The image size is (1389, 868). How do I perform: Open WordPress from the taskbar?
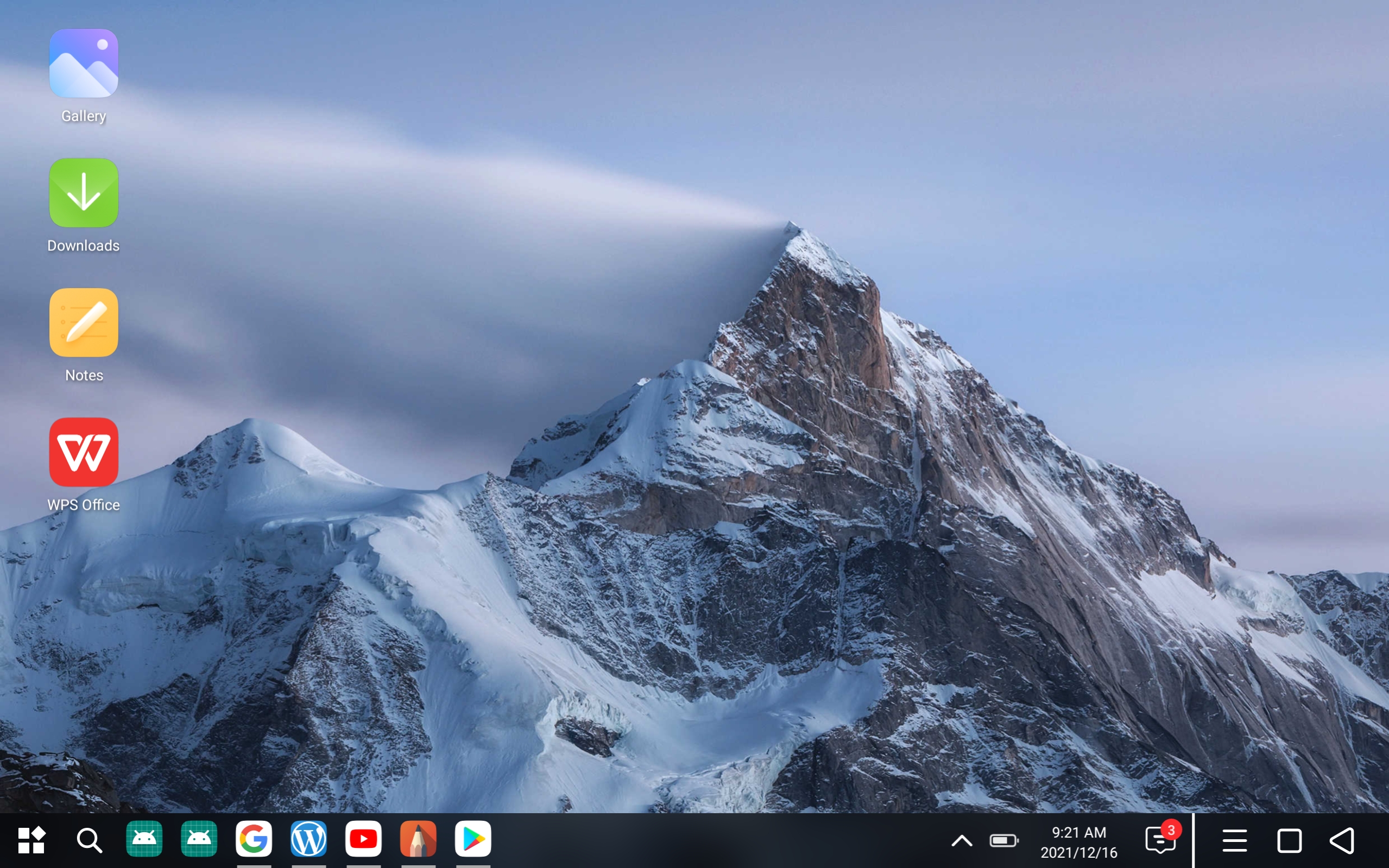(x=308, y=839)
